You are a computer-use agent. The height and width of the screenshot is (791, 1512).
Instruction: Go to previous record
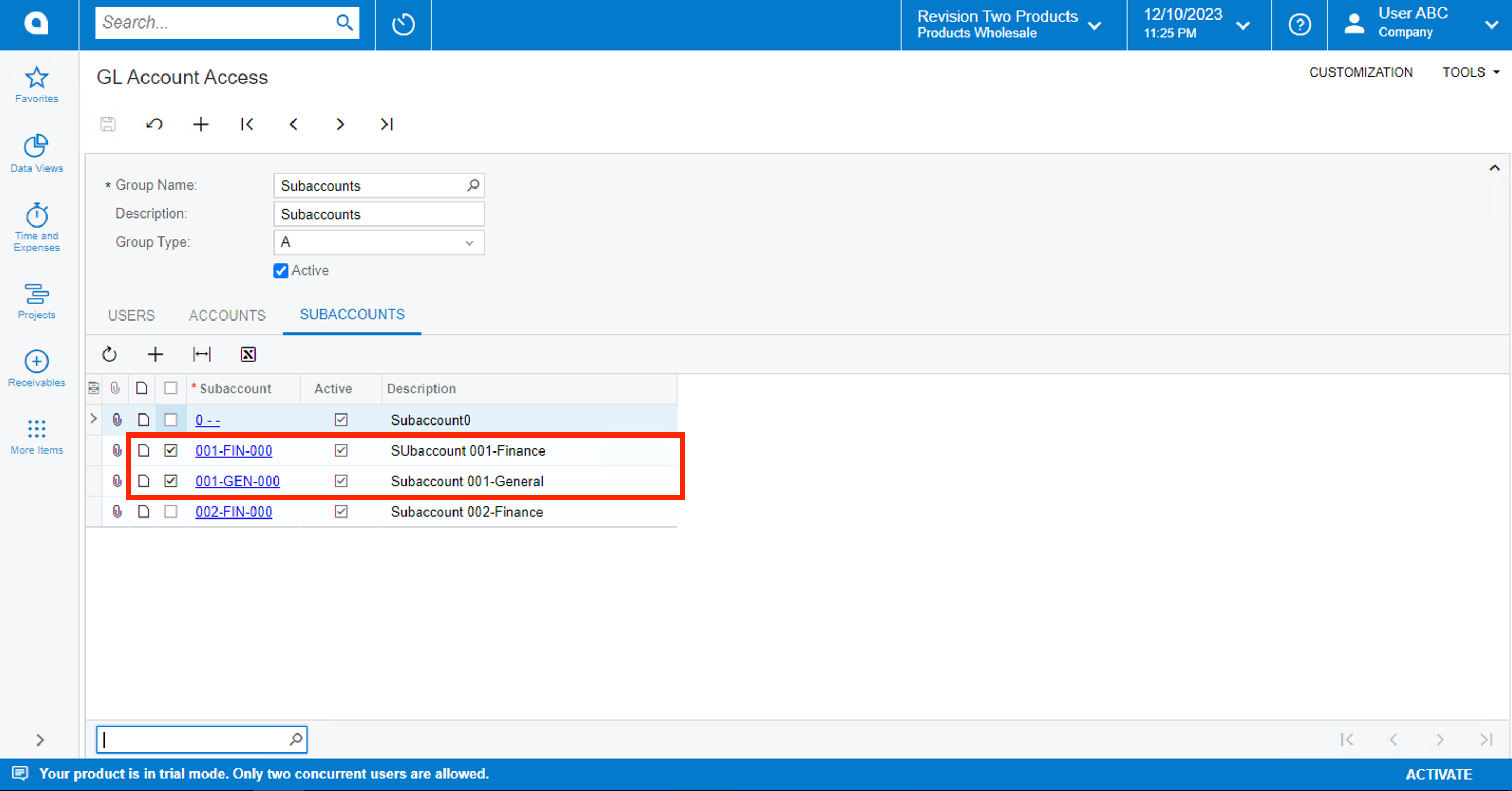pos(294,124)
